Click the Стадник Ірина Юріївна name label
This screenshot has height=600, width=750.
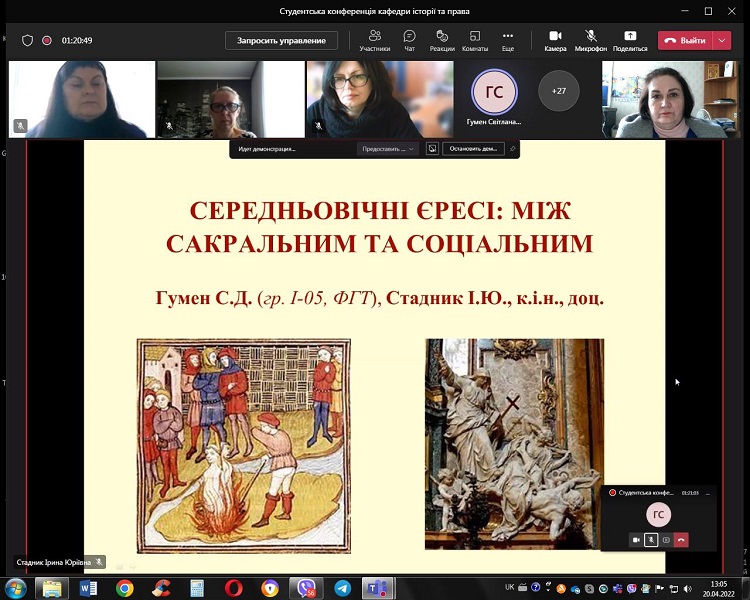[x=54, y=562]
